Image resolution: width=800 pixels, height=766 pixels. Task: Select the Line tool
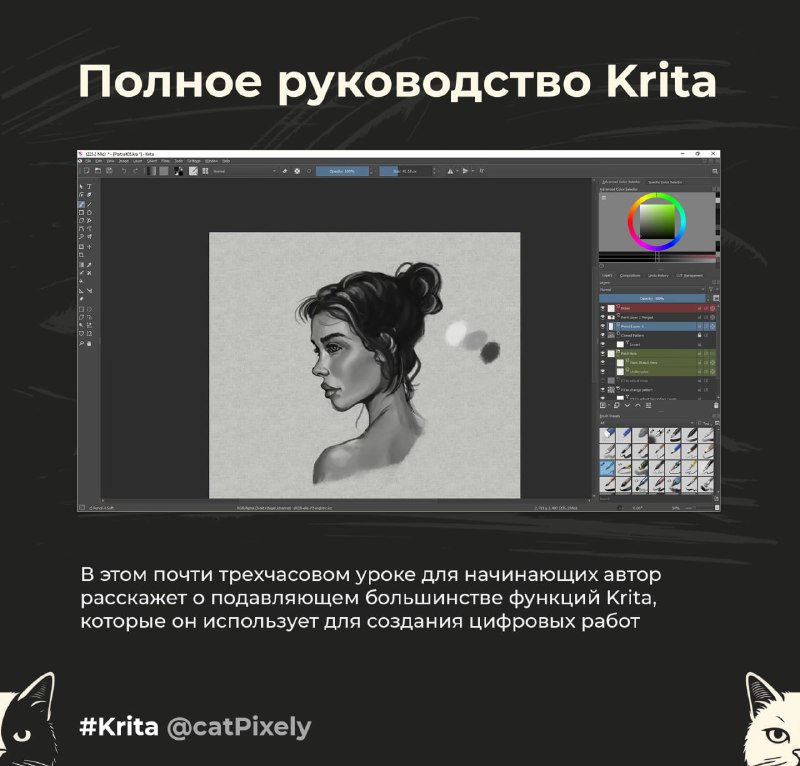coord(89,204)
